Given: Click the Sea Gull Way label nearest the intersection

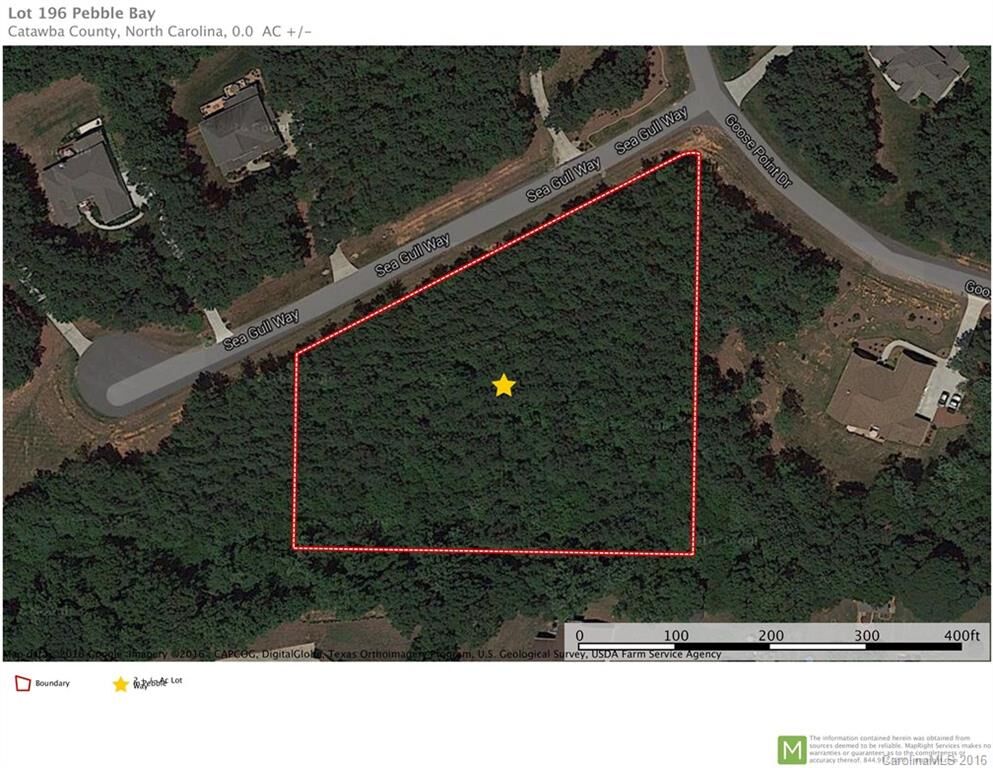Looking at the screenshot, I should click(x=651, y=130).
